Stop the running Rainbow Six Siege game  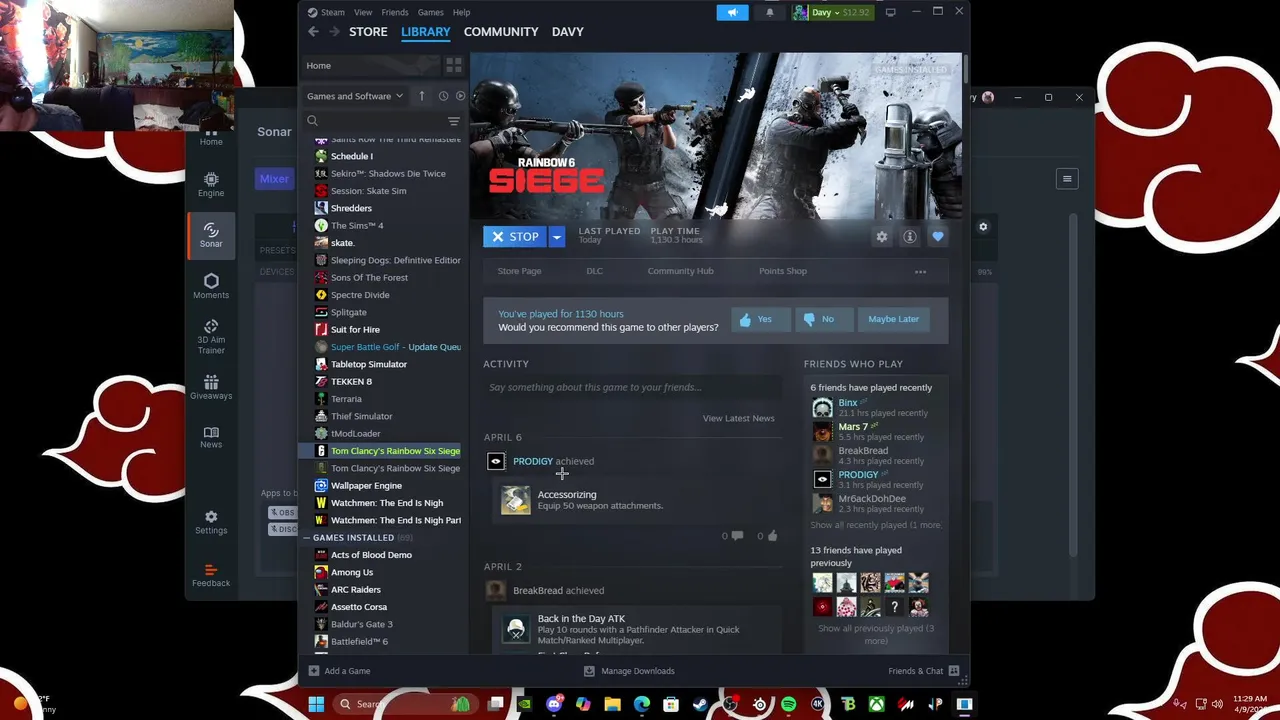tap(515, 237)
